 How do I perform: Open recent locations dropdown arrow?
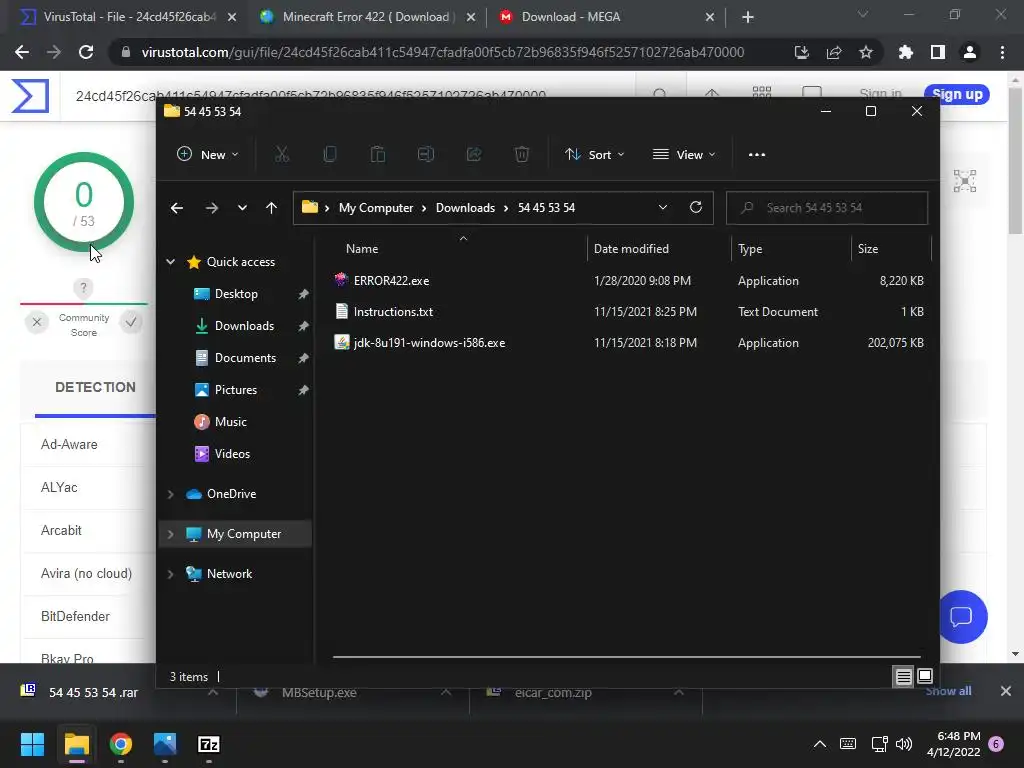pos(242,208)
